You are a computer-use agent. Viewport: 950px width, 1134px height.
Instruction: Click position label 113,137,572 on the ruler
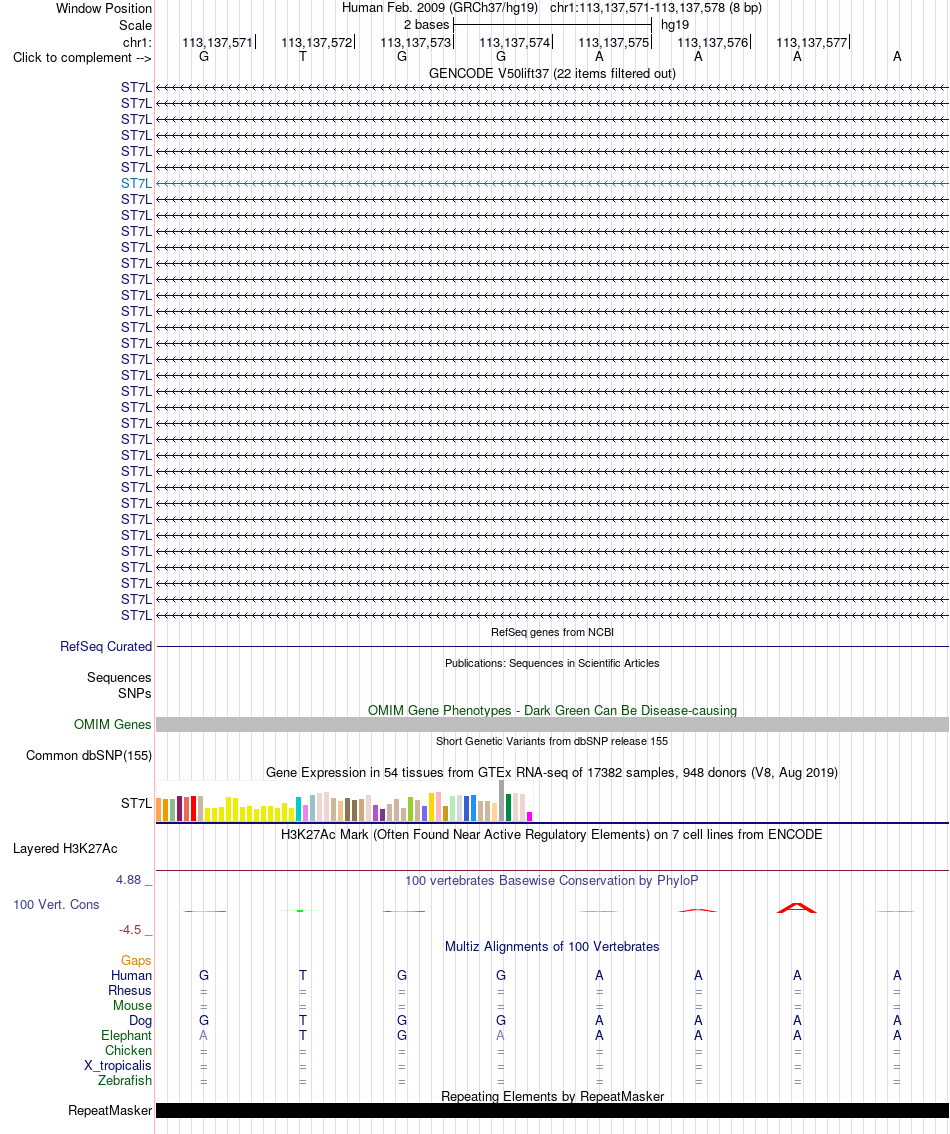316,43
